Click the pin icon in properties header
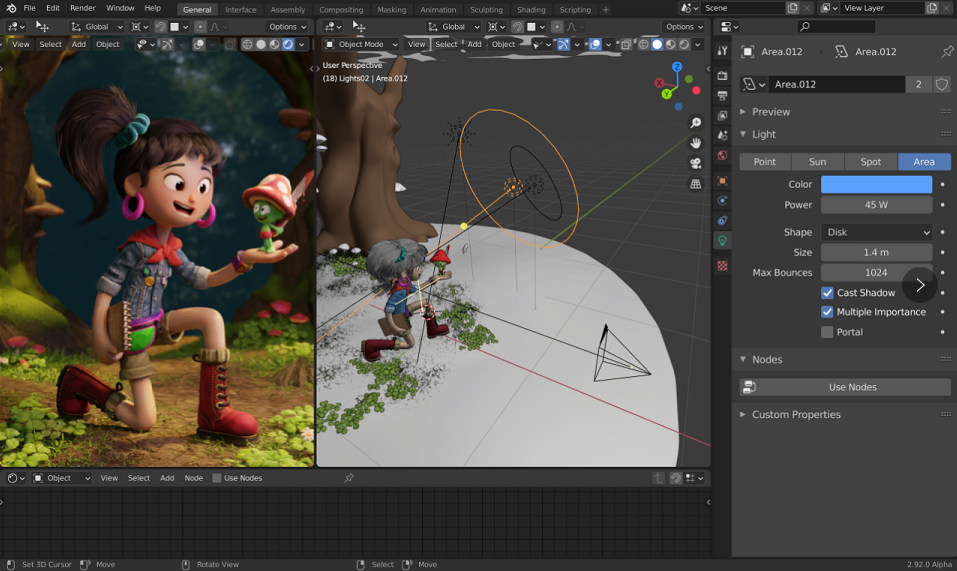 click(x=947, y=52)
